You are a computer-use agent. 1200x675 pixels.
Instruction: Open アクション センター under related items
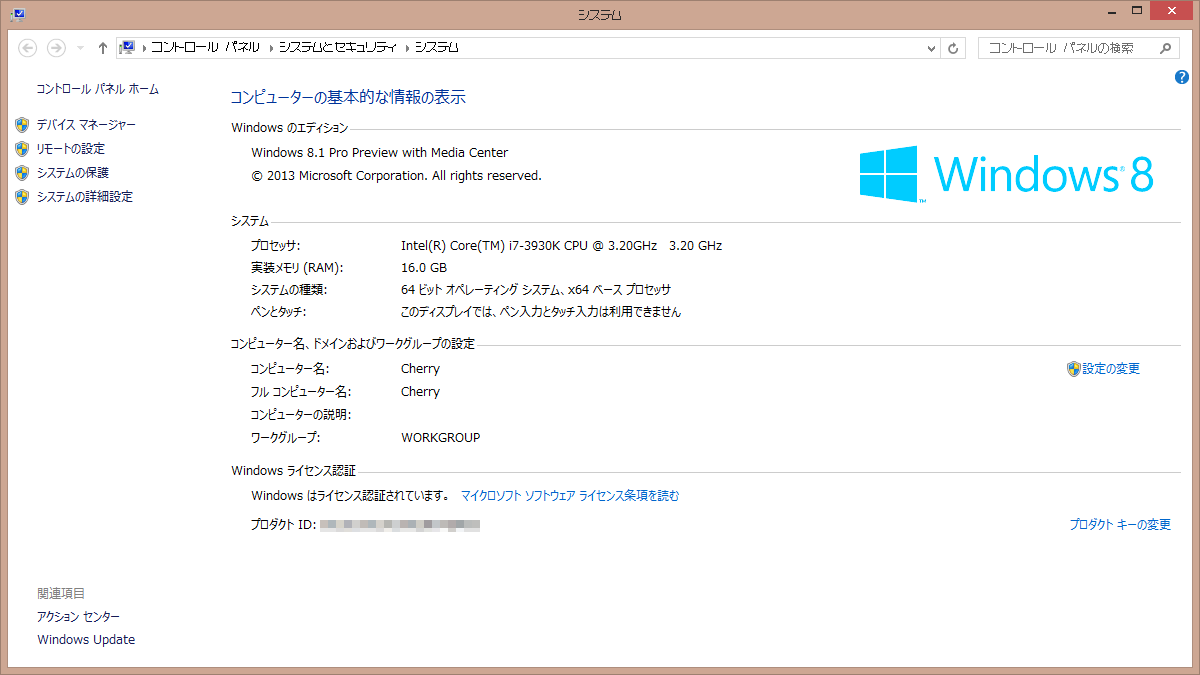coord(79,617)
